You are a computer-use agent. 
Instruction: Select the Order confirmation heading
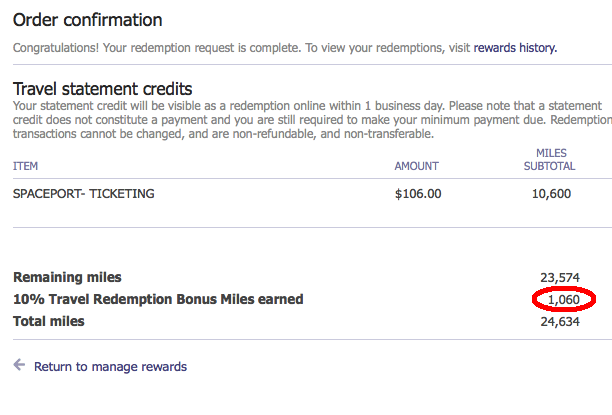coord(87,20)
